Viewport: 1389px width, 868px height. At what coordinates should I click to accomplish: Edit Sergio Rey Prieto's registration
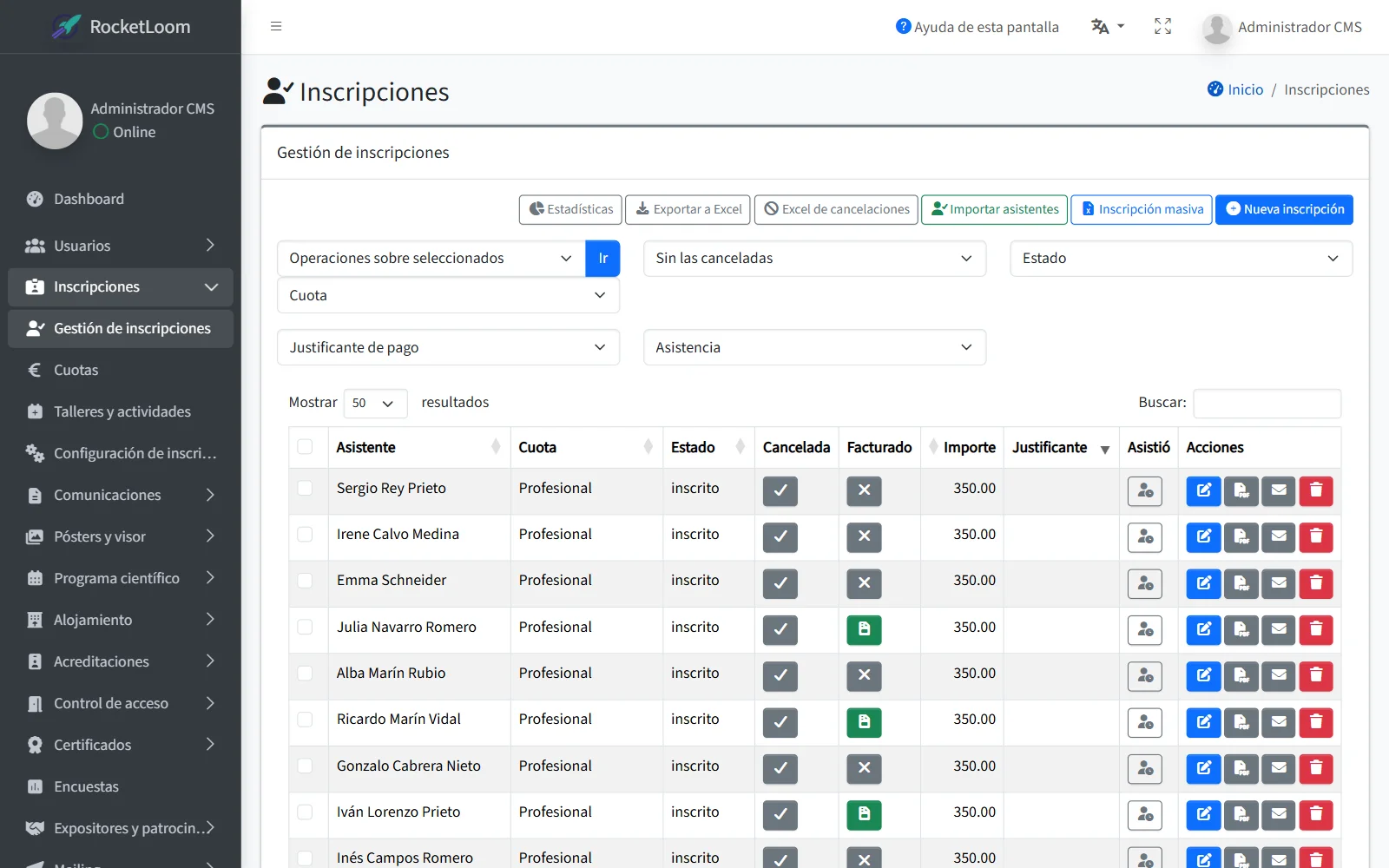1203,490
